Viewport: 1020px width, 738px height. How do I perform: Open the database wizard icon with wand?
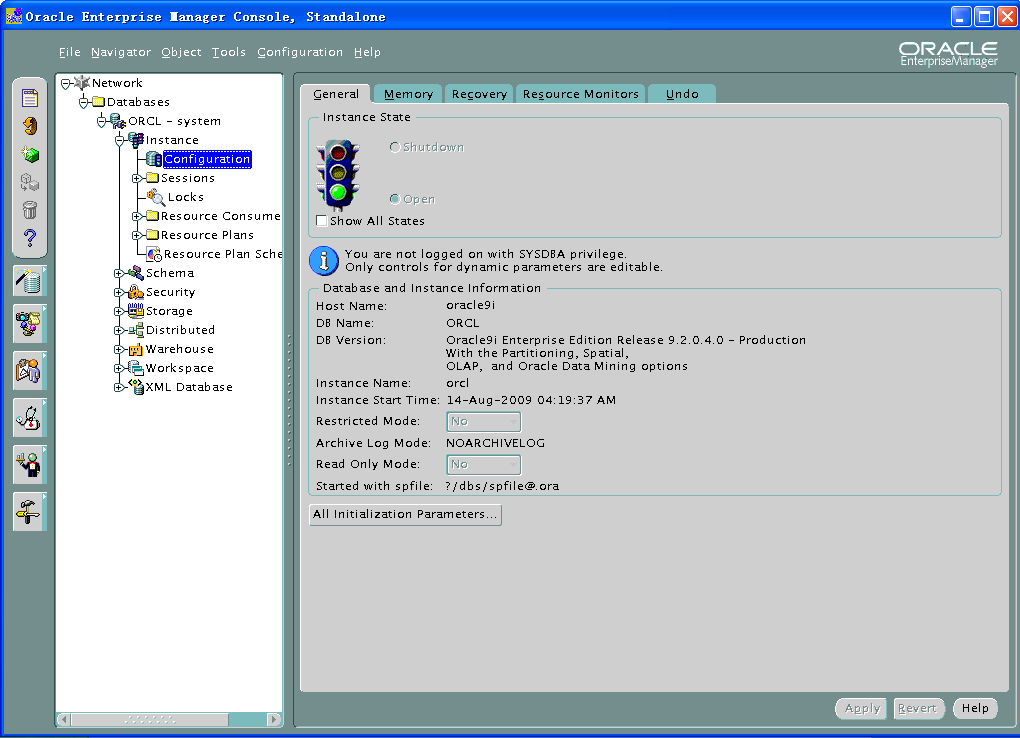[x=29, y=281]
